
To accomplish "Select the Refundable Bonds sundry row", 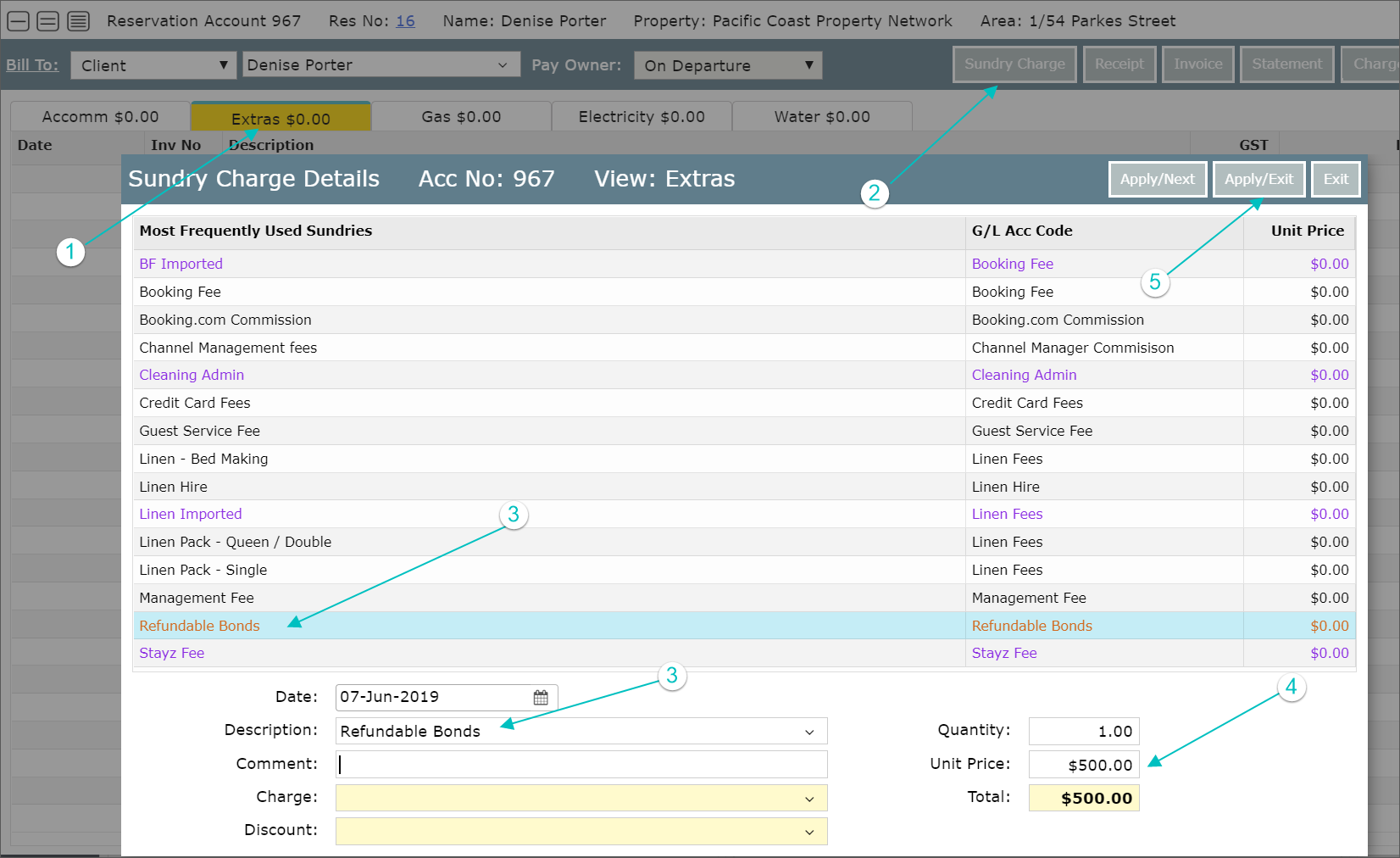I will pos(200,626).
